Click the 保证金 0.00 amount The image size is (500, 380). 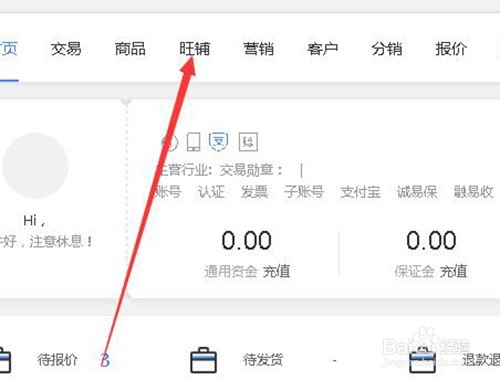pos(431,241)
